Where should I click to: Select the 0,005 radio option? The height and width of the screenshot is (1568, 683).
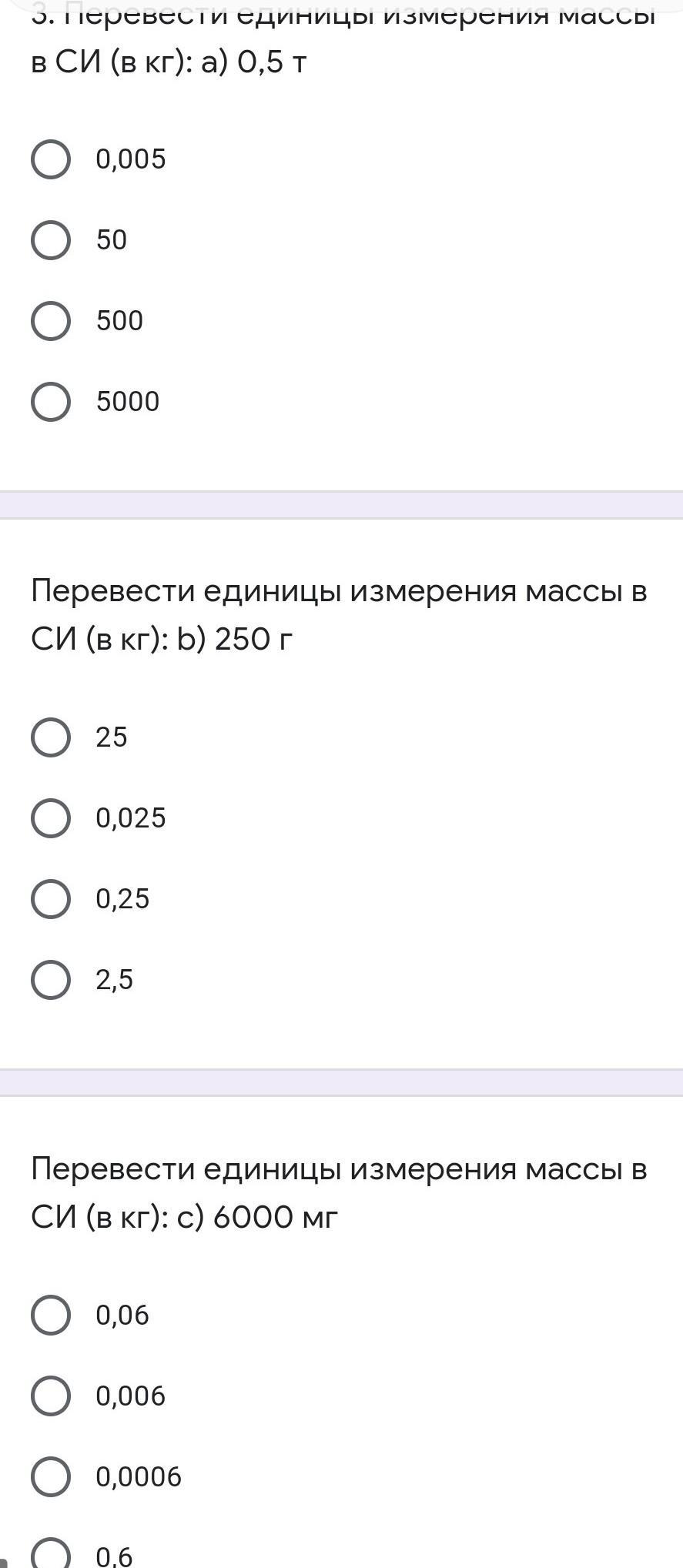click(51, 159)
